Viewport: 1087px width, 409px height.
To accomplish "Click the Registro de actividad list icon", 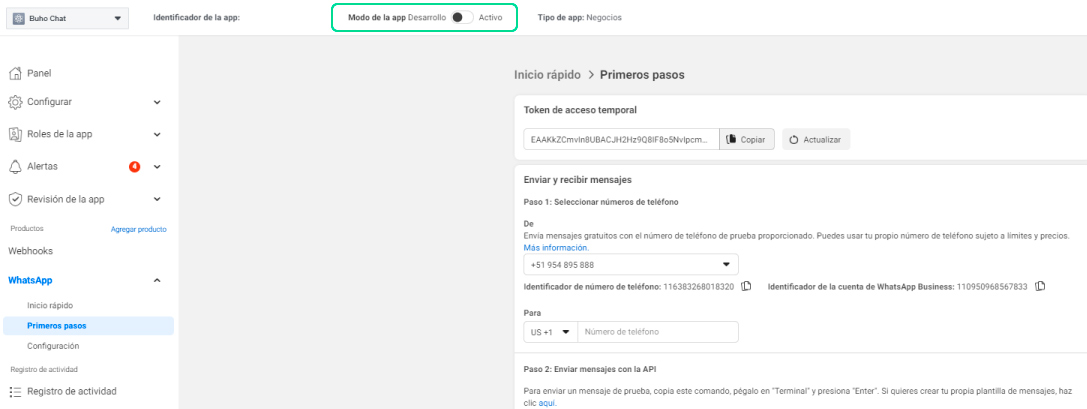I will tap(15, 391).
